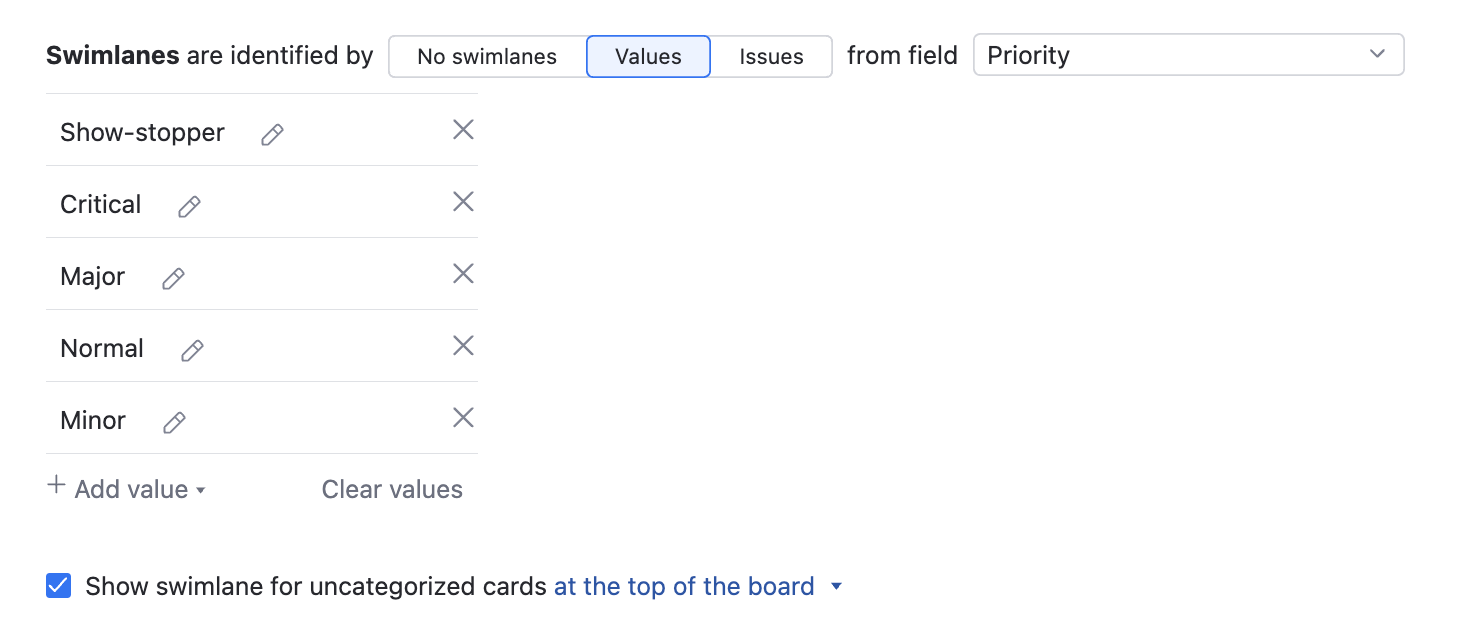The image size is (1468, 642).
Task: Select the No swimlanes option
Action: 487,57
